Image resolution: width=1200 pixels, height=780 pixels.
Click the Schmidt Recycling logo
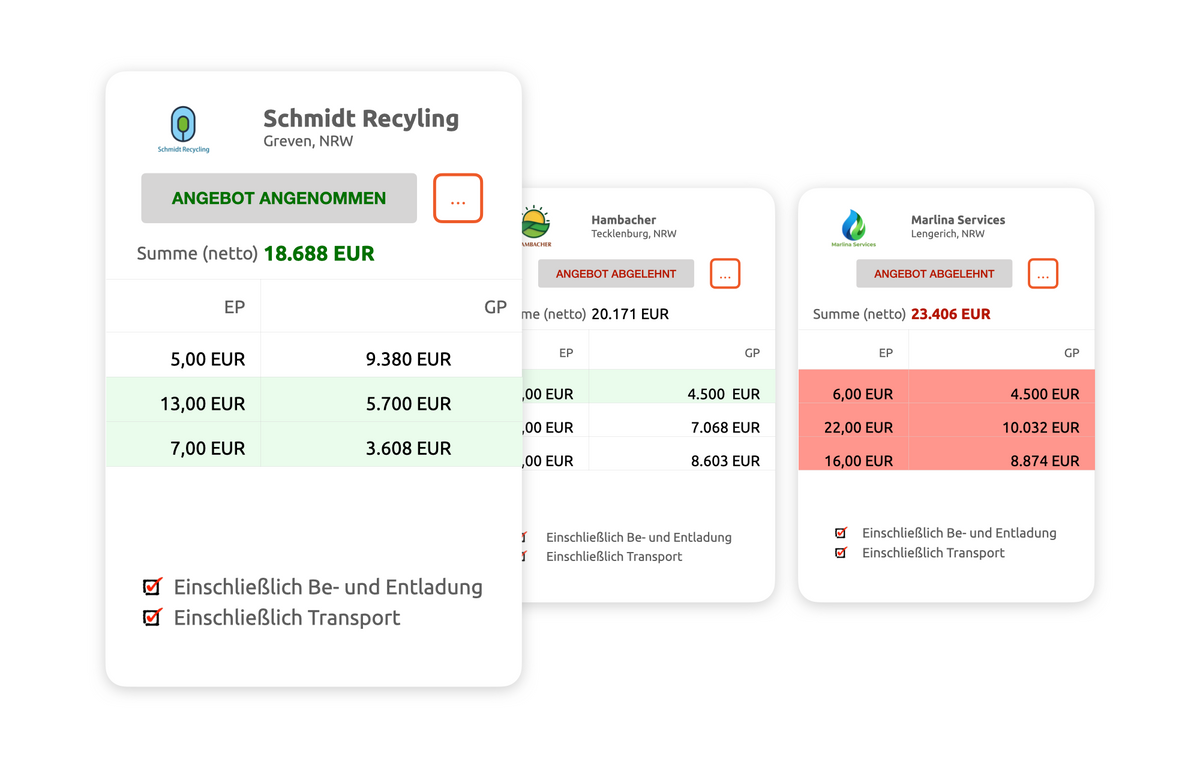click(x=183, y=128)
